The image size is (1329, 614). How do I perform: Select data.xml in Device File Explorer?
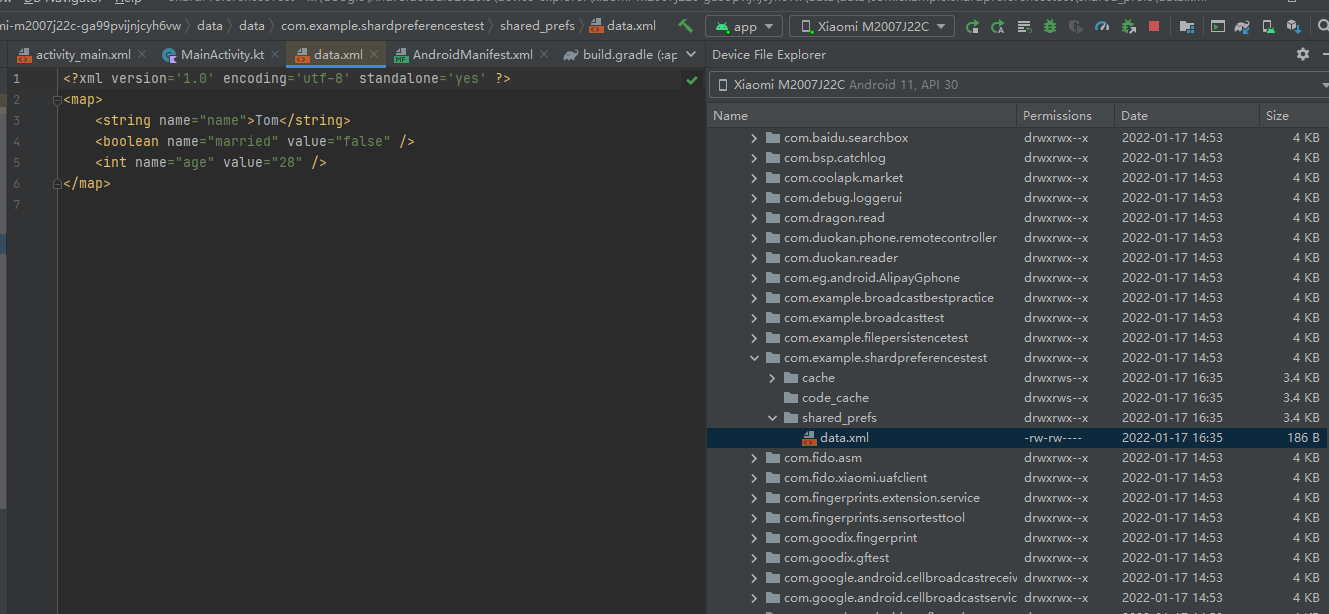coord(845,438)
